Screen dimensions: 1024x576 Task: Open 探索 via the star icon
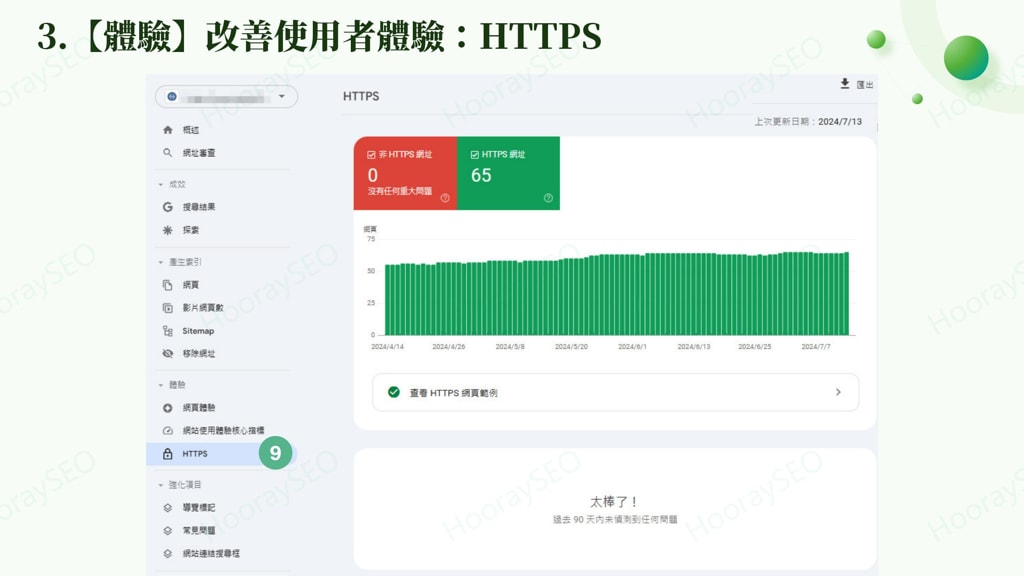(167, 230)
